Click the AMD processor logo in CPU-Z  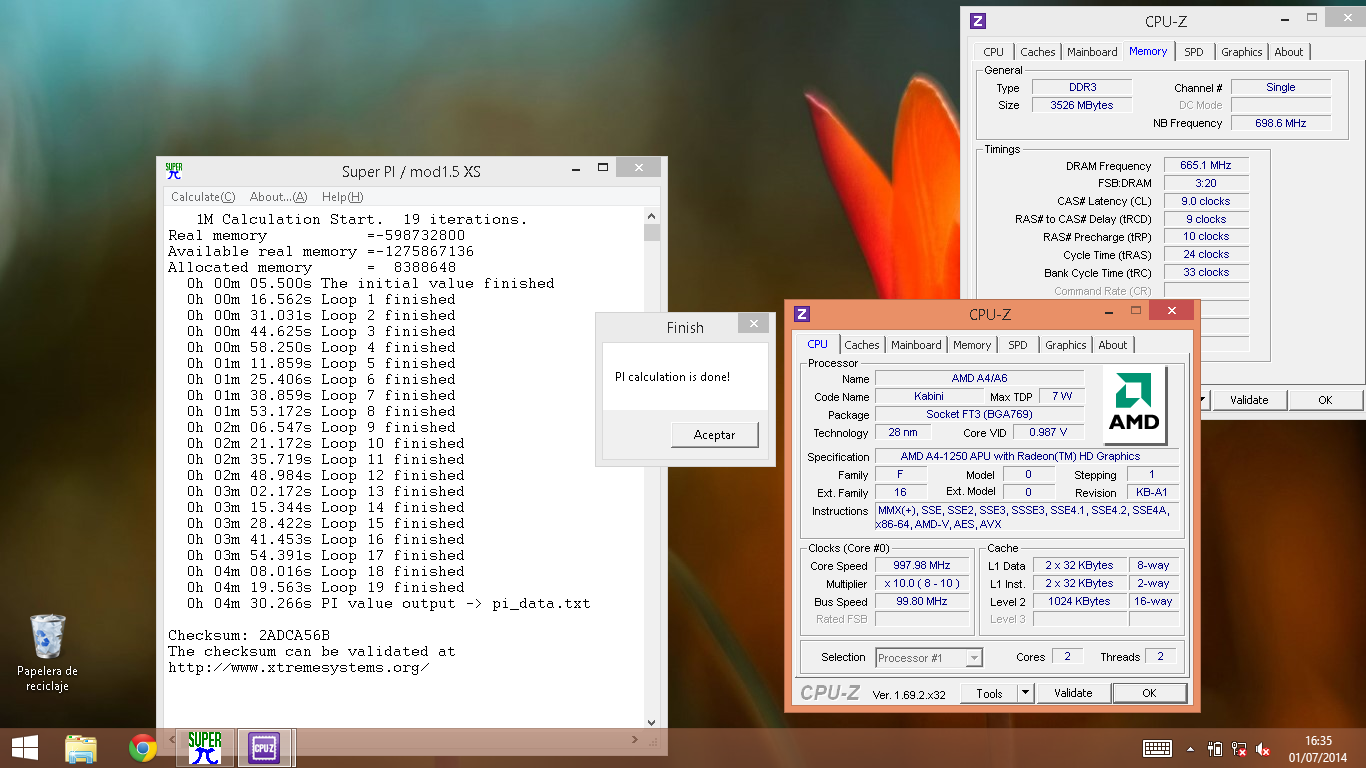[1135, 405]
